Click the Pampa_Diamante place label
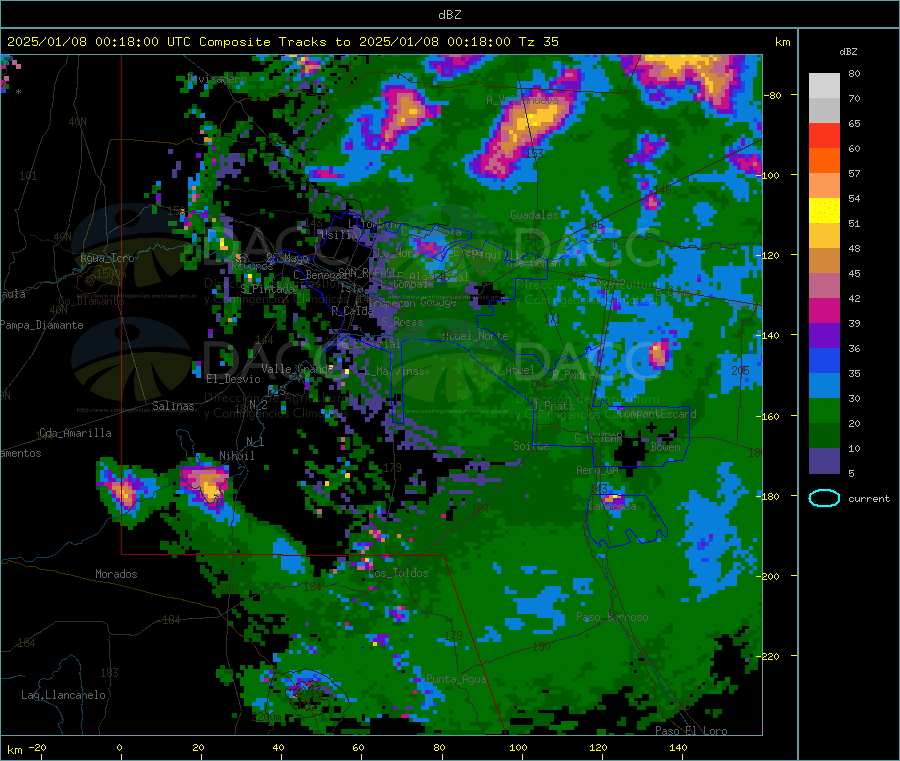This screenshot has width=900, height=761. pos(41,325)
